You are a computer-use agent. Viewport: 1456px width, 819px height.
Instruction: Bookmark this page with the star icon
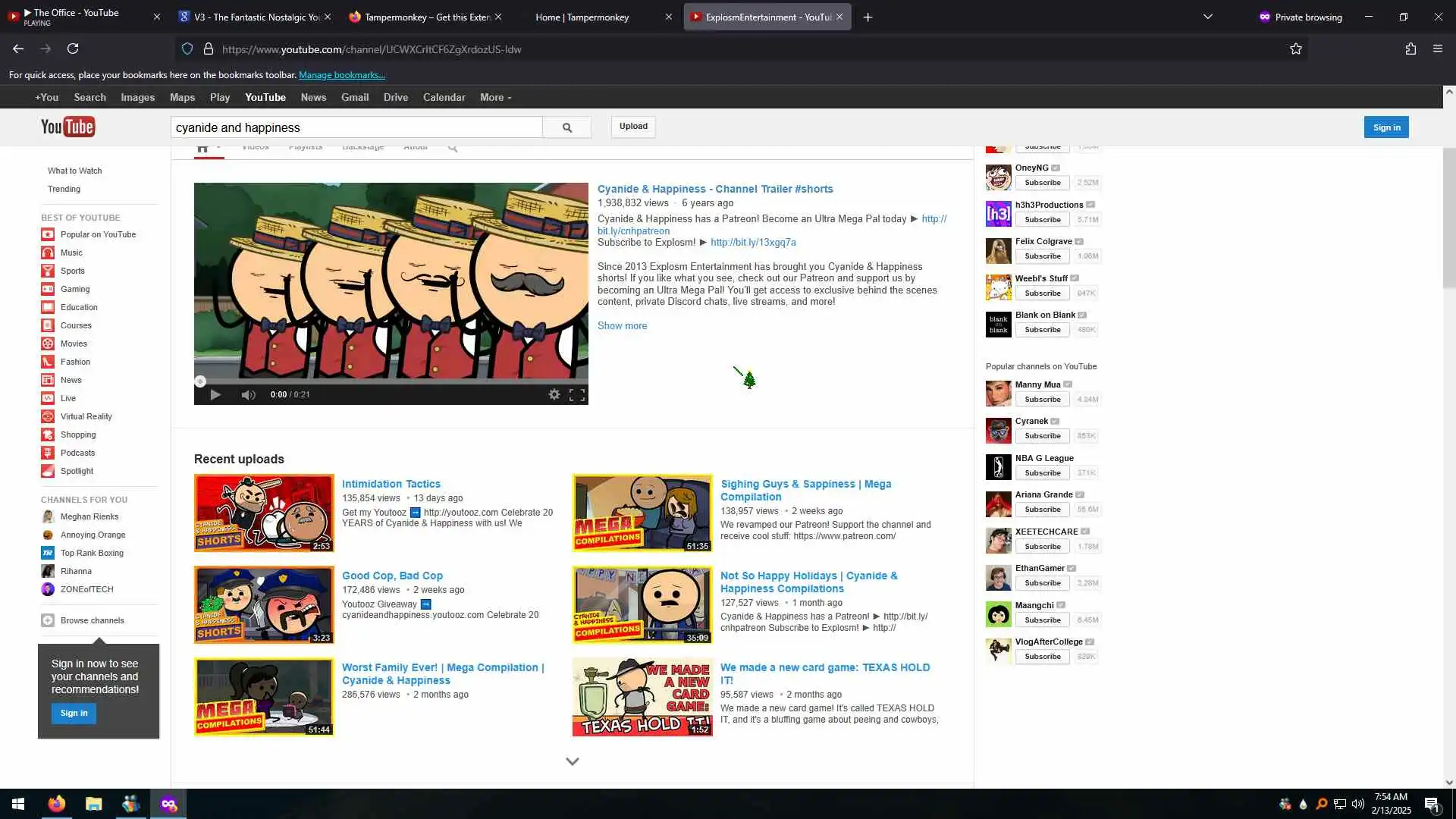point(1296,49)
